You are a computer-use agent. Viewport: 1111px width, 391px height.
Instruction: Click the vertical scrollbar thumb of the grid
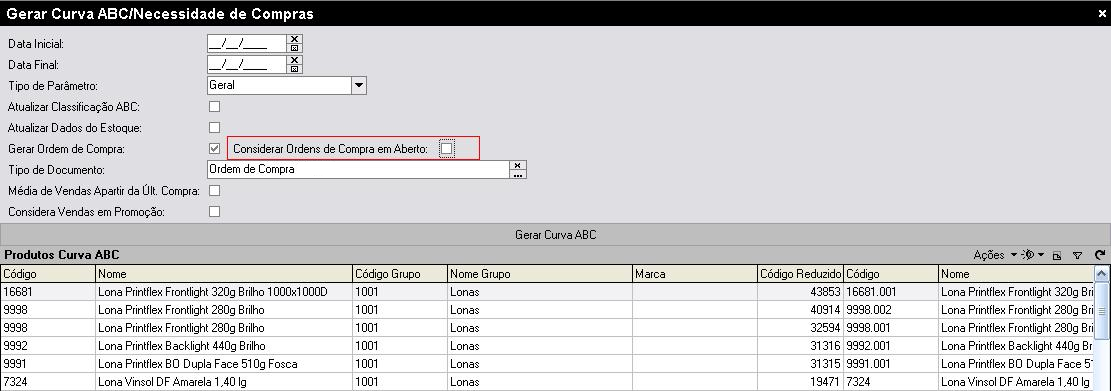tap(1102, 310)
